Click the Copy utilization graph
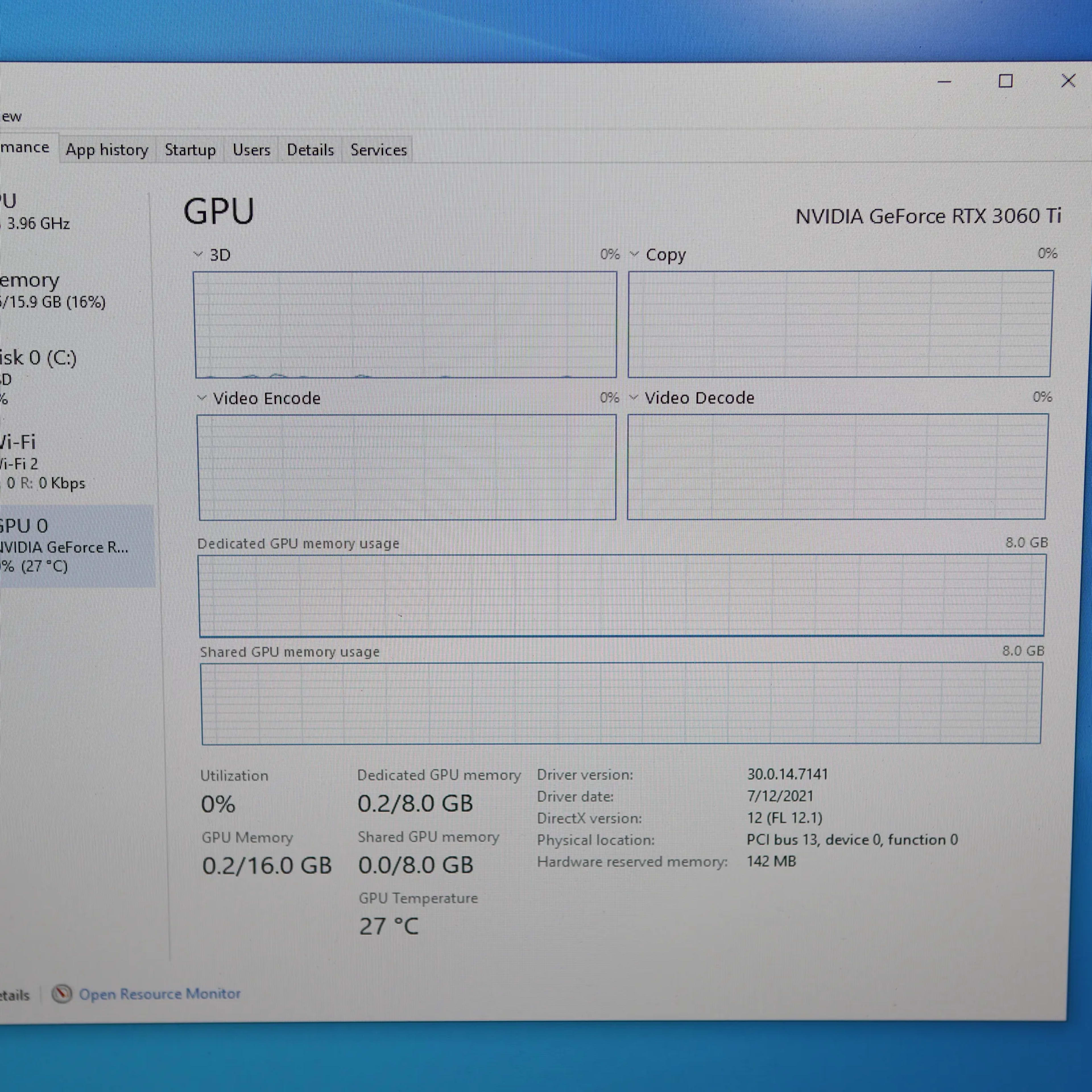The height and width of the screenshot is (1092, 1092). [841, 324]
